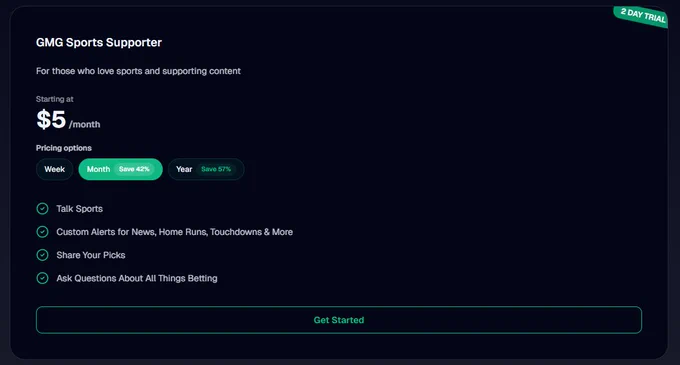The image size is (680, 365).
Task: Click the /month text beside the price
Action: [x=85, y=124]
